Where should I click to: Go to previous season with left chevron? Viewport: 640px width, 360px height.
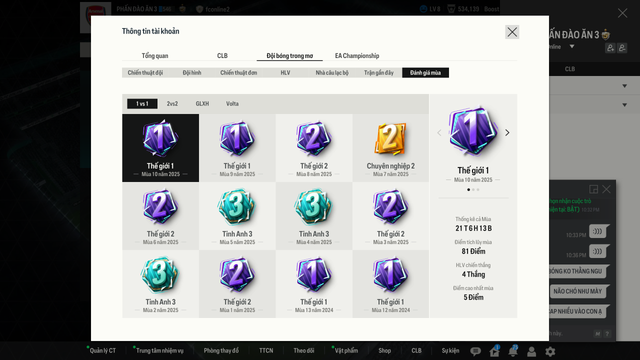[x=439, y=133]
